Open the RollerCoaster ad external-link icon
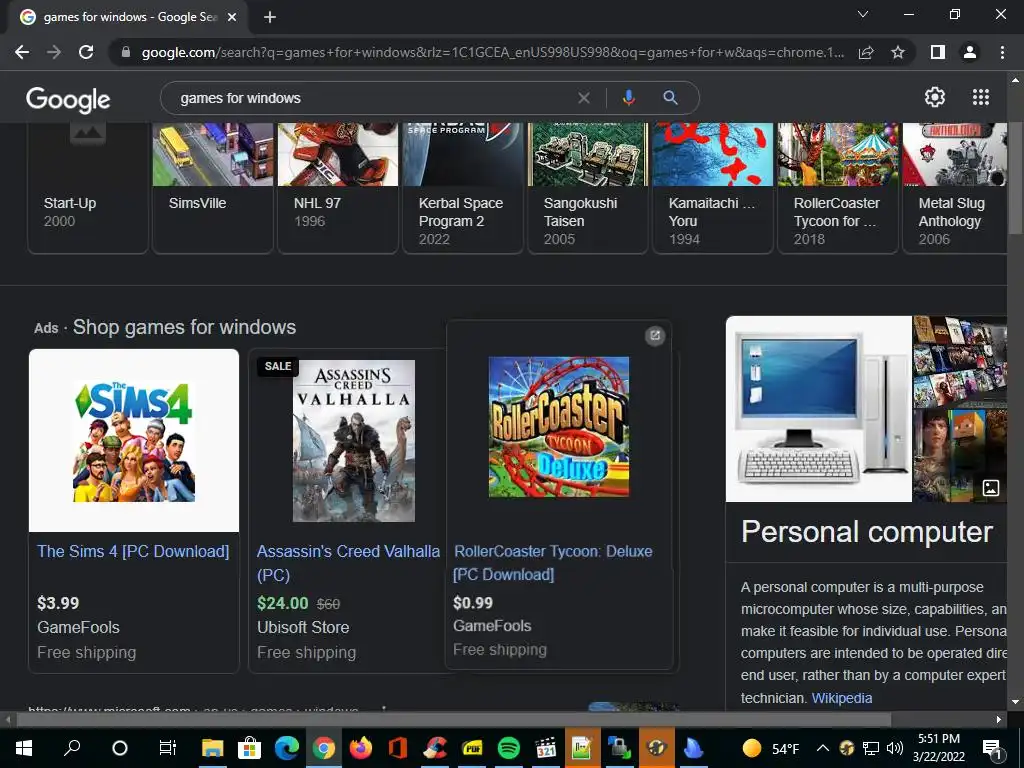1024x768 pixels. pos(655,336)
